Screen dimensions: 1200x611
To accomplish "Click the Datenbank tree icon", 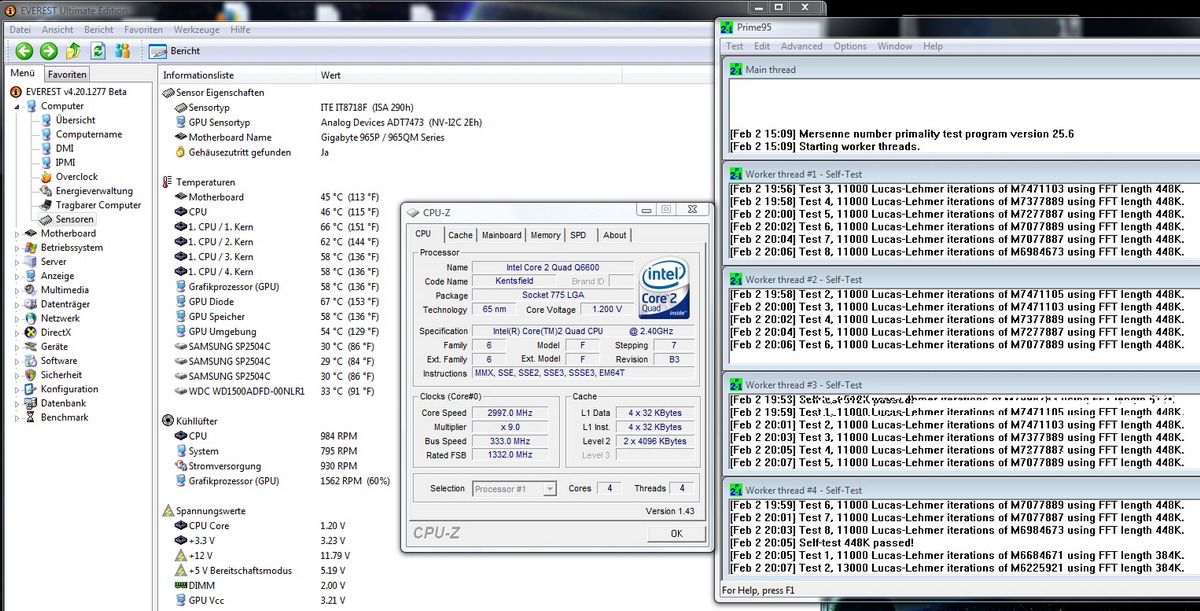I will (31, 403).
